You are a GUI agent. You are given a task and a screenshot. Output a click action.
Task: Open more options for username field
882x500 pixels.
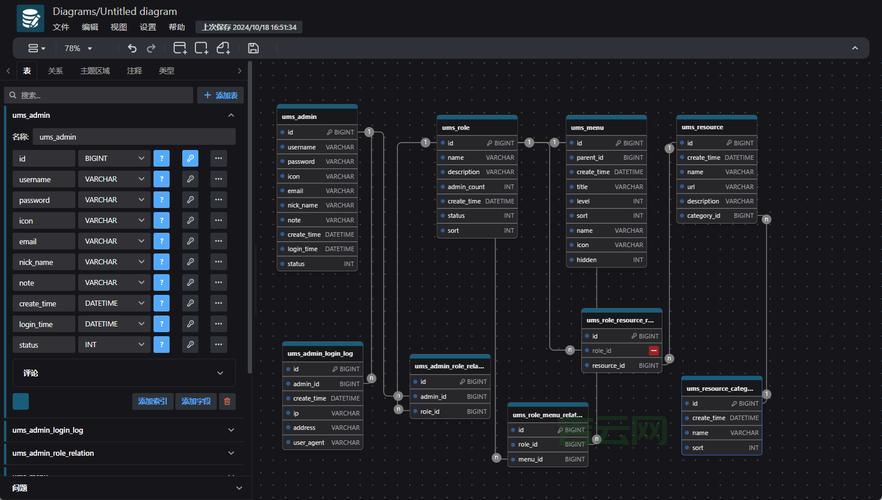pyautogui.click(x=217, y=179)
